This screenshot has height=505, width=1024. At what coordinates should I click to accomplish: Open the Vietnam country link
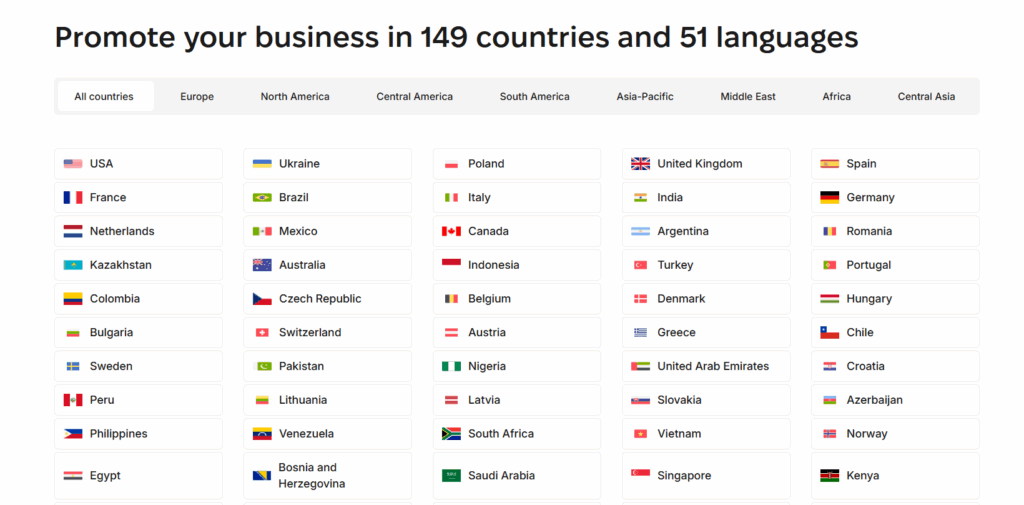(x=706, y=434)
